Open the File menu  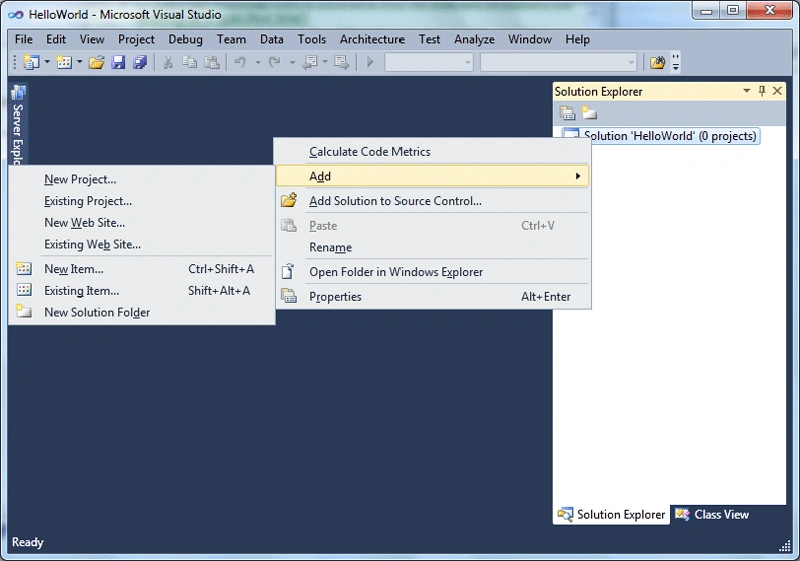click(x=23, y=39)
